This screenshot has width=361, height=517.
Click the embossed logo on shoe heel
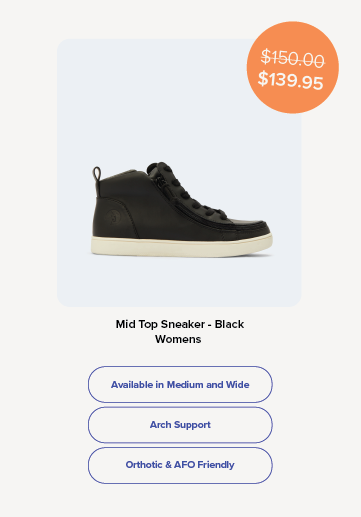point(113,216)
